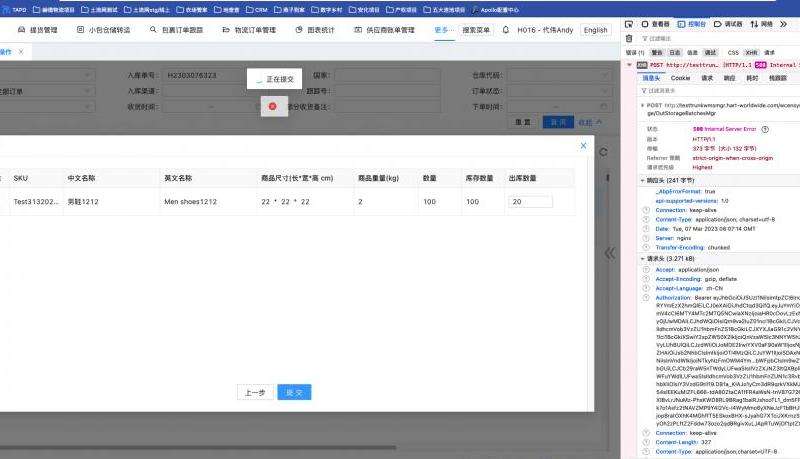
Task: Expand the 更多 menu
Action: [x=444, y=30]
